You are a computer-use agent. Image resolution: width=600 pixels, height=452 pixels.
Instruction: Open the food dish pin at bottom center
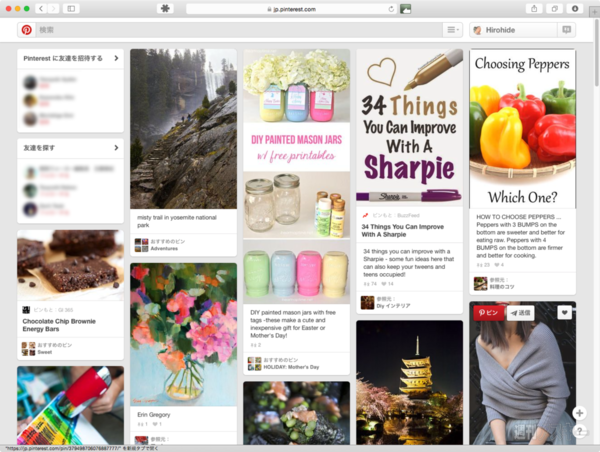pyautogui.click(x=297, y=413)
